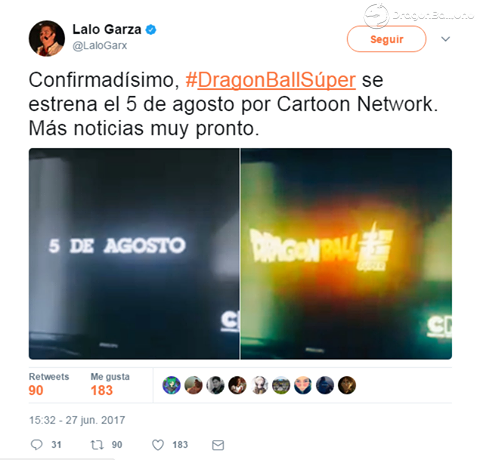480x460 pixels.
Task: Click the first liker avatar
Action: tap(171, 385)
